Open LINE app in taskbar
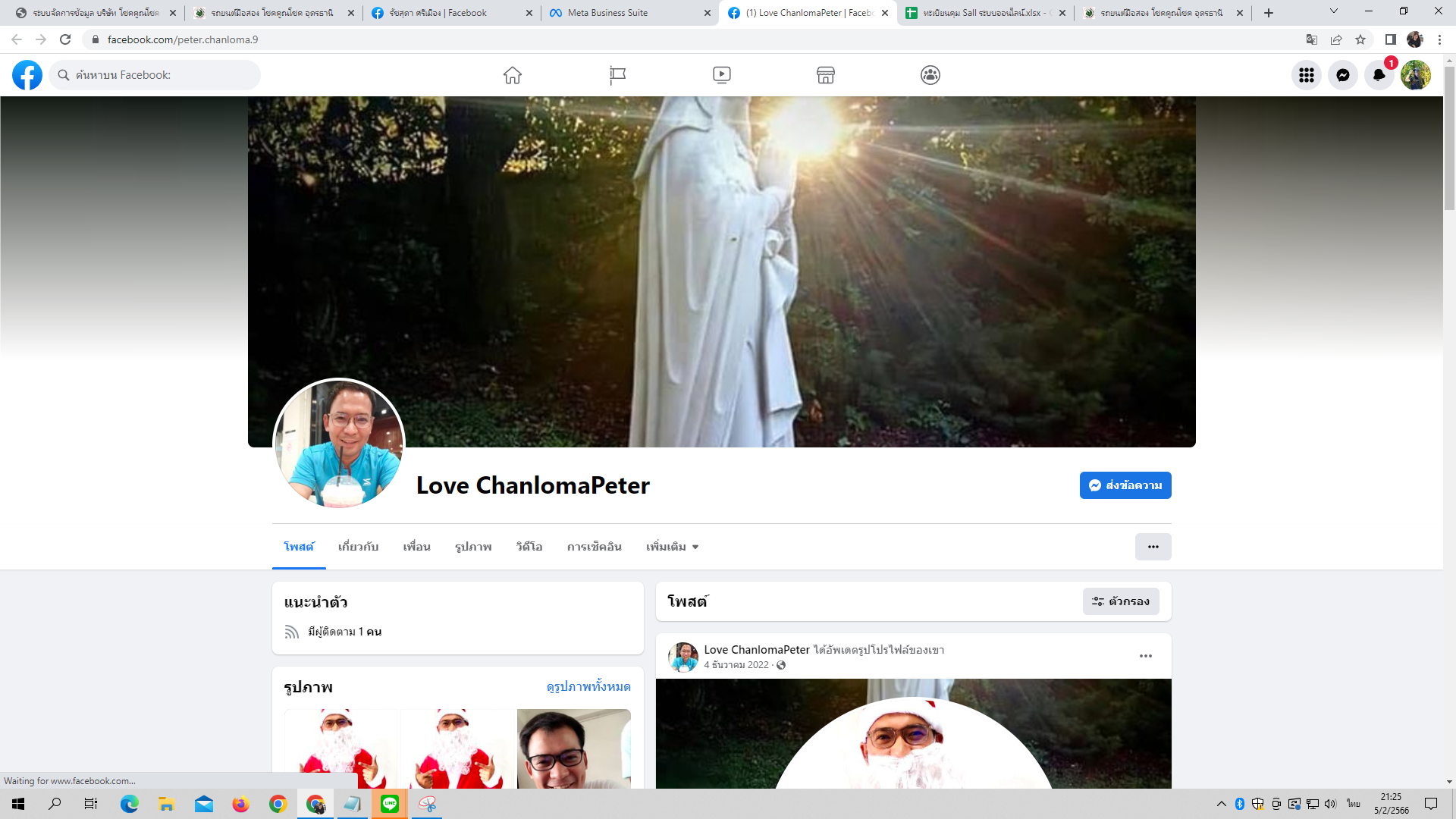The image size is (1456, 819). coord(390,804)
